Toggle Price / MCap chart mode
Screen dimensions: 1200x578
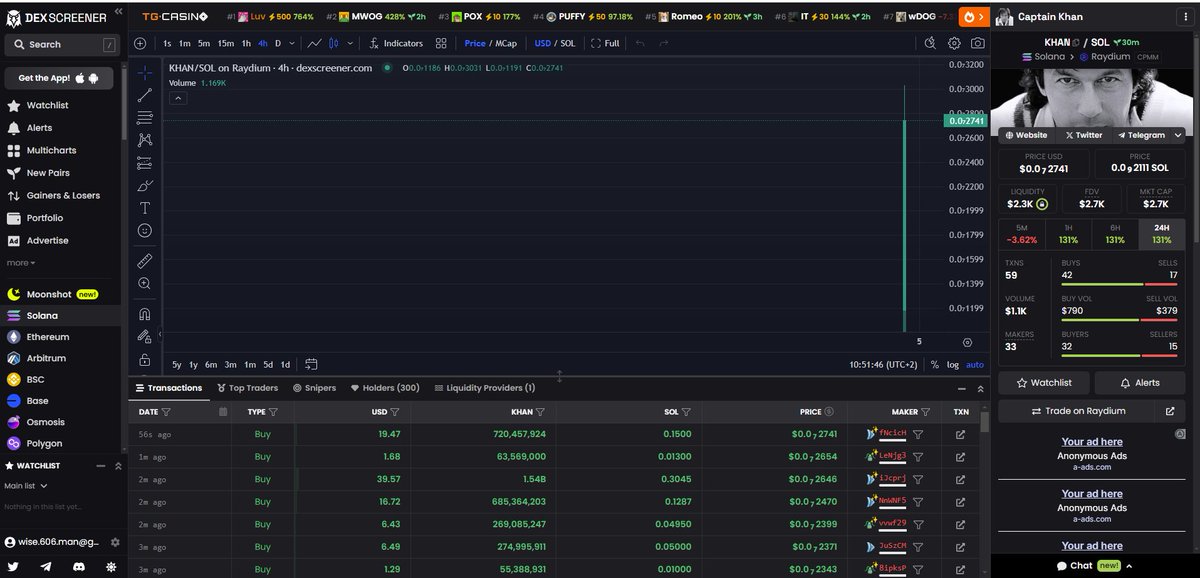490,44
